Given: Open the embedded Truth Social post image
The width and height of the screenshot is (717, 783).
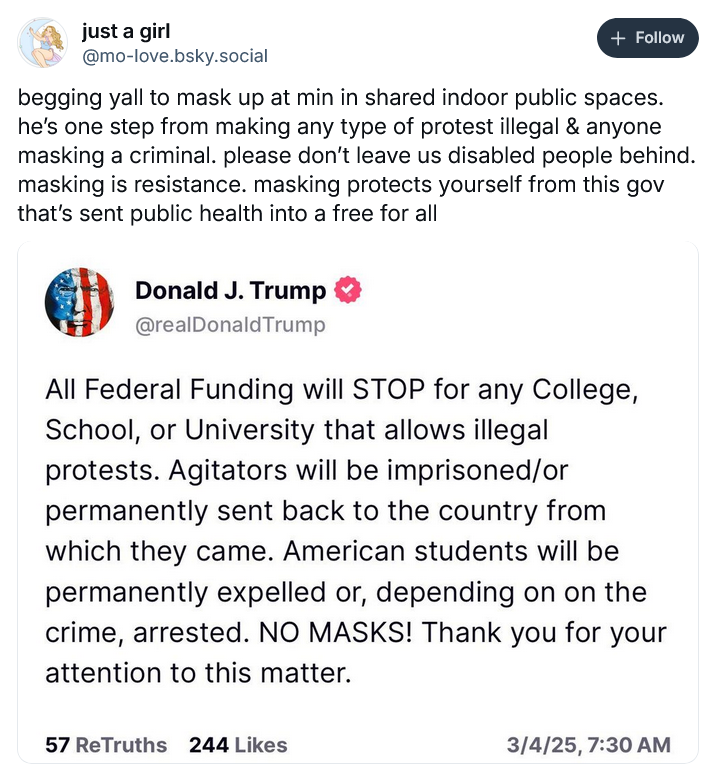Looking at the screenshot, I should 357,500.
